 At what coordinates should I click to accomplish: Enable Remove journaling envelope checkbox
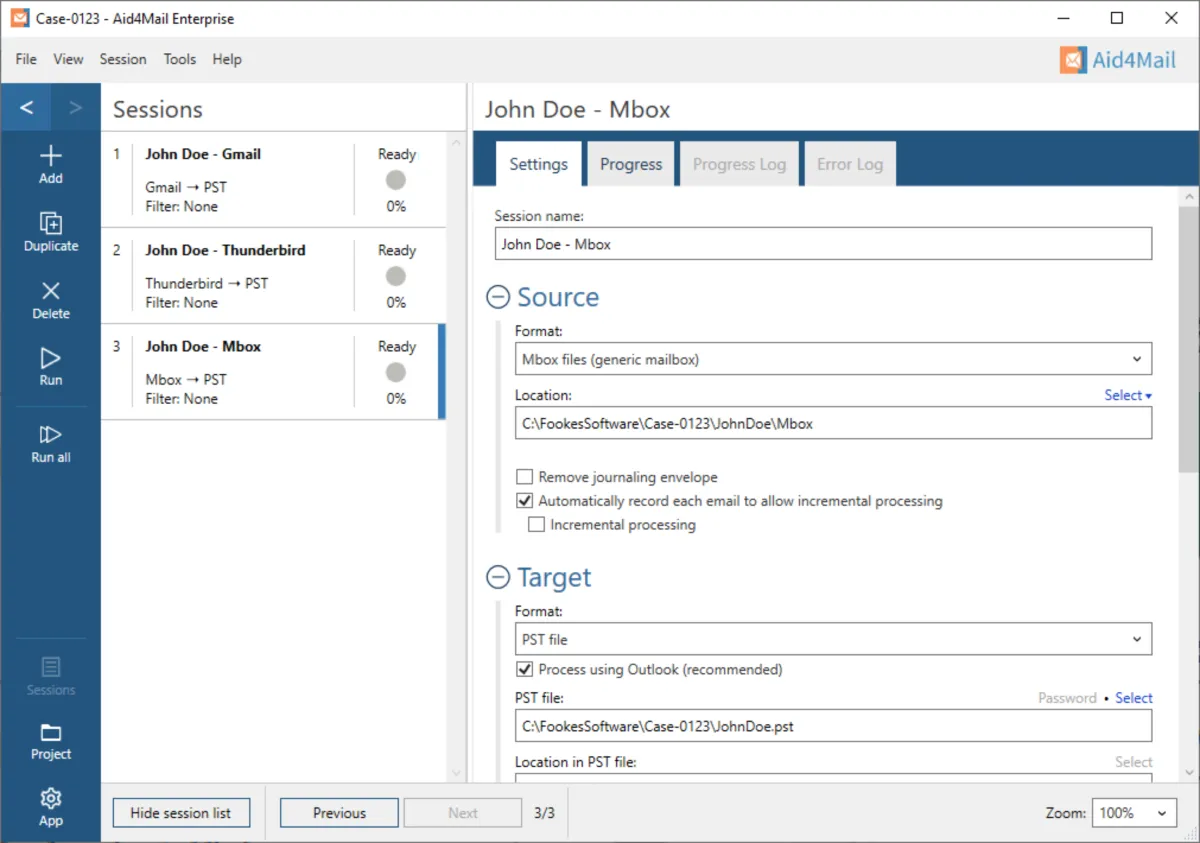click(x=524, y=477)
